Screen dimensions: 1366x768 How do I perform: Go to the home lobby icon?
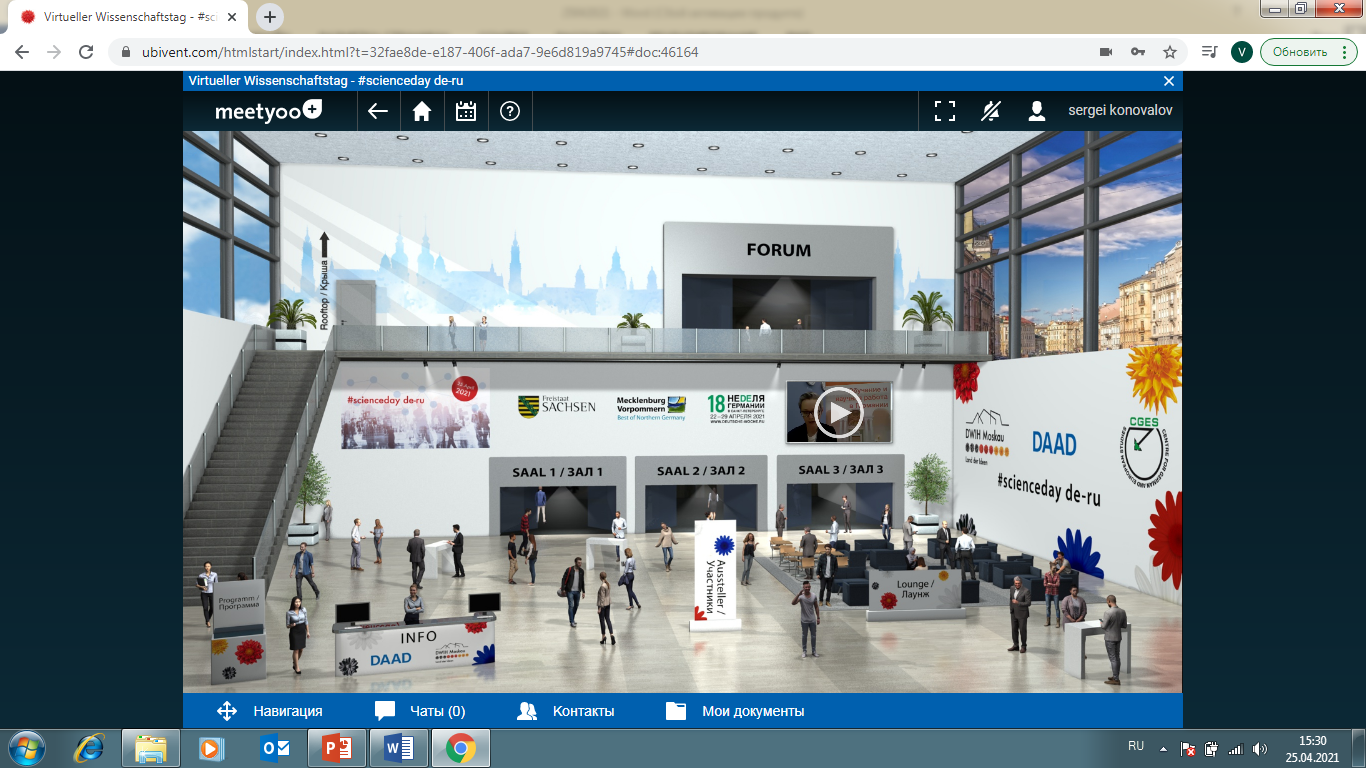[x=422, y=111]
